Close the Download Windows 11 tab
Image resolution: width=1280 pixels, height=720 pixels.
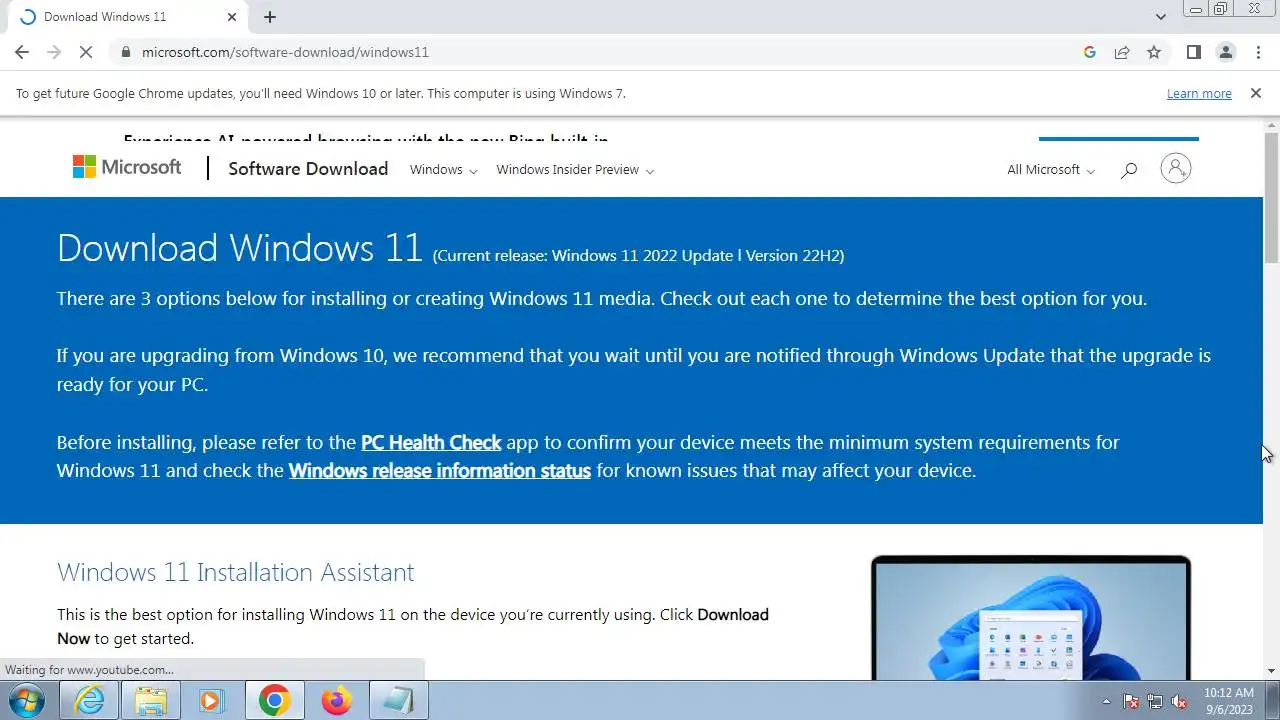232,17
